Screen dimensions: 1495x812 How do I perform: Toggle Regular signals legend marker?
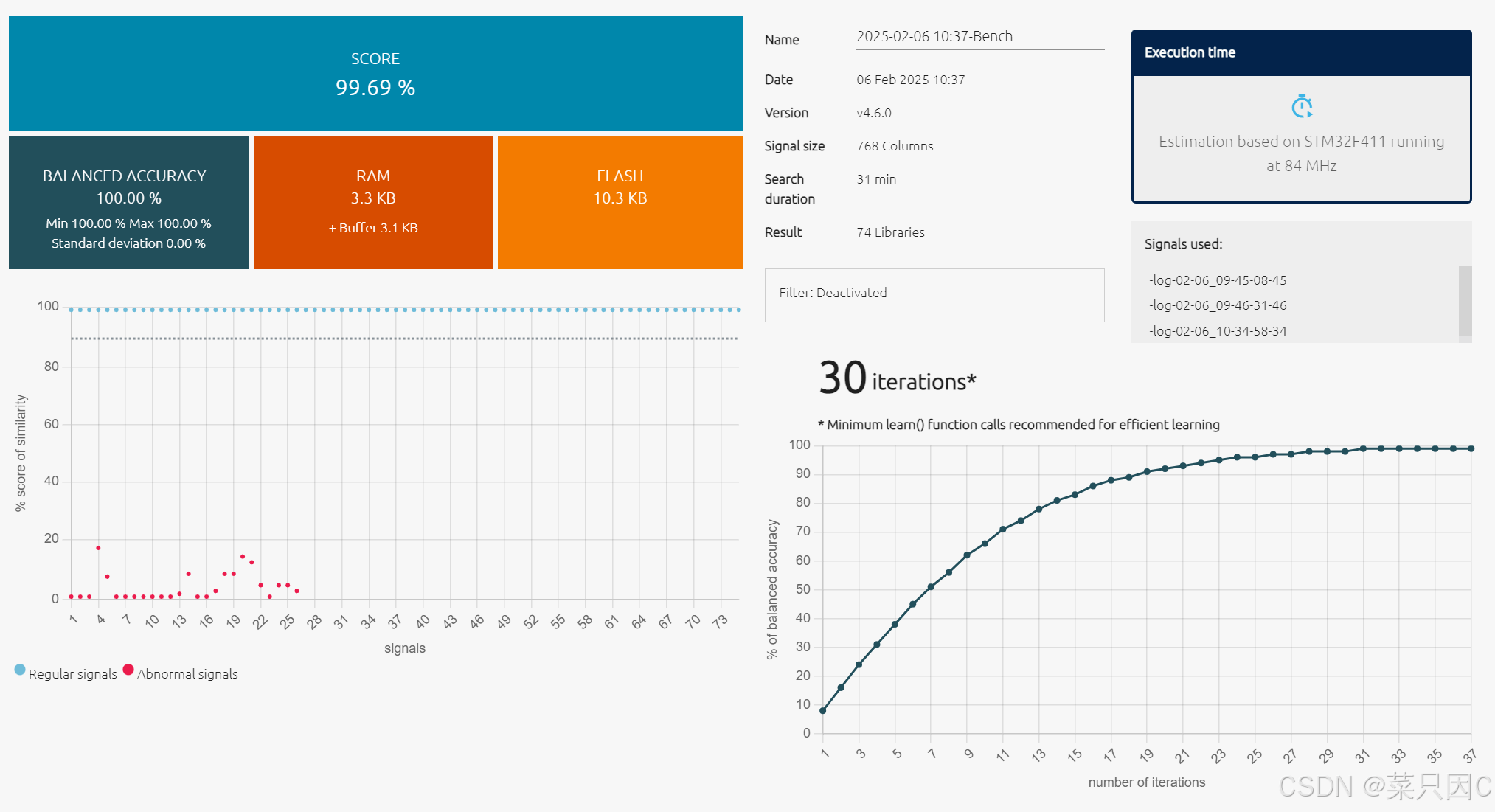[x=20, y=670]
